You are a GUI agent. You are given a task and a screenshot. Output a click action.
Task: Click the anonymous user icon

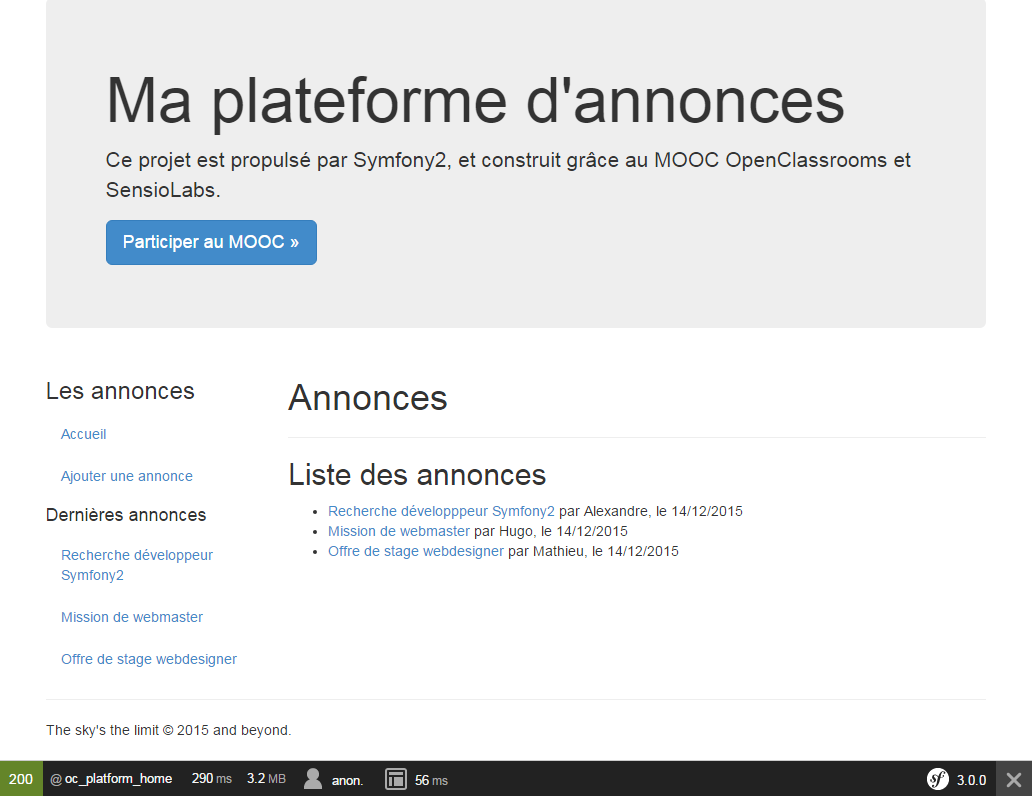313,779
